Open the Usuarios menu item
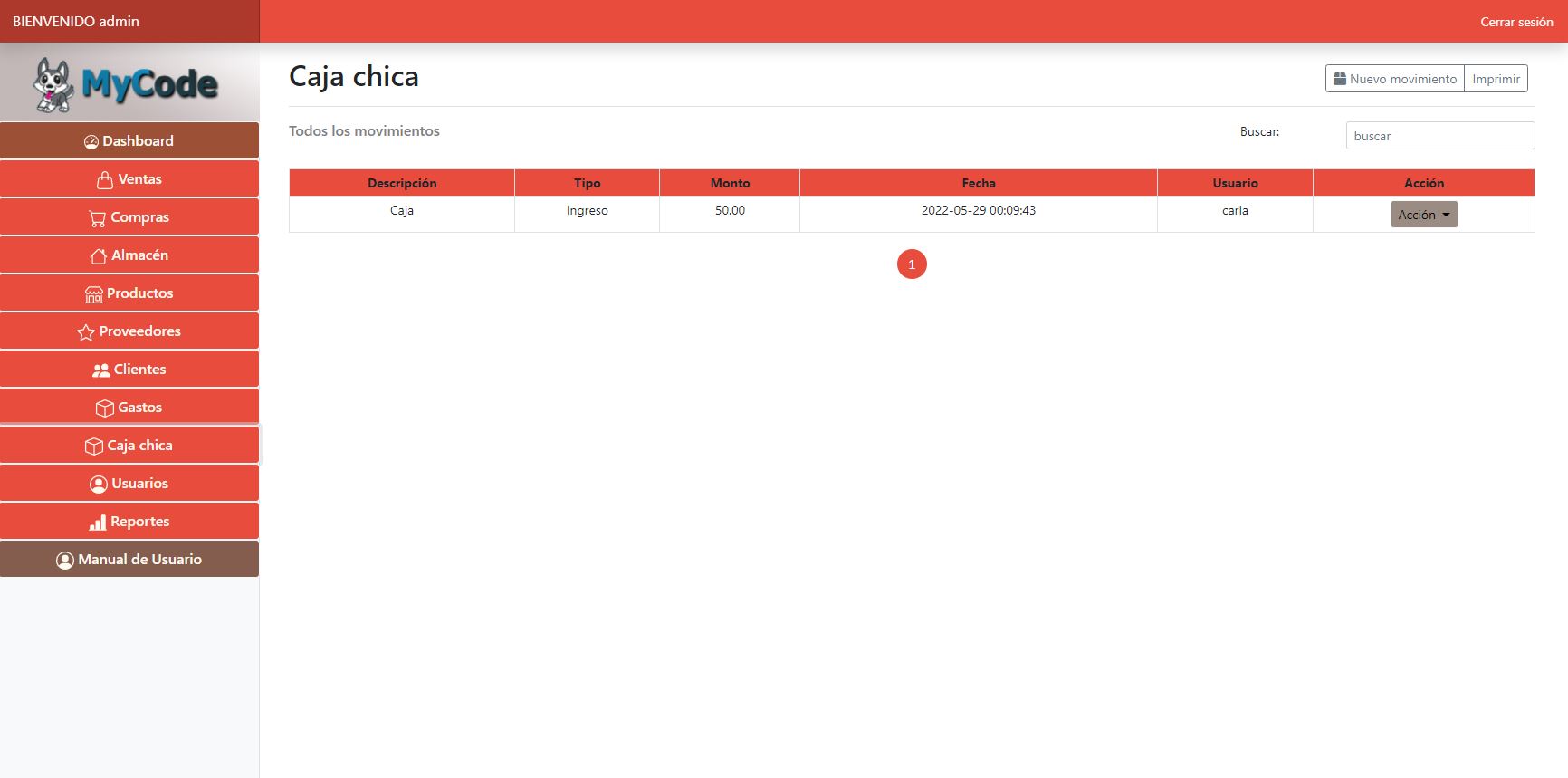The width and height of the screenshot is (1568, 778). pyautogui.click(x=129, y=484)
